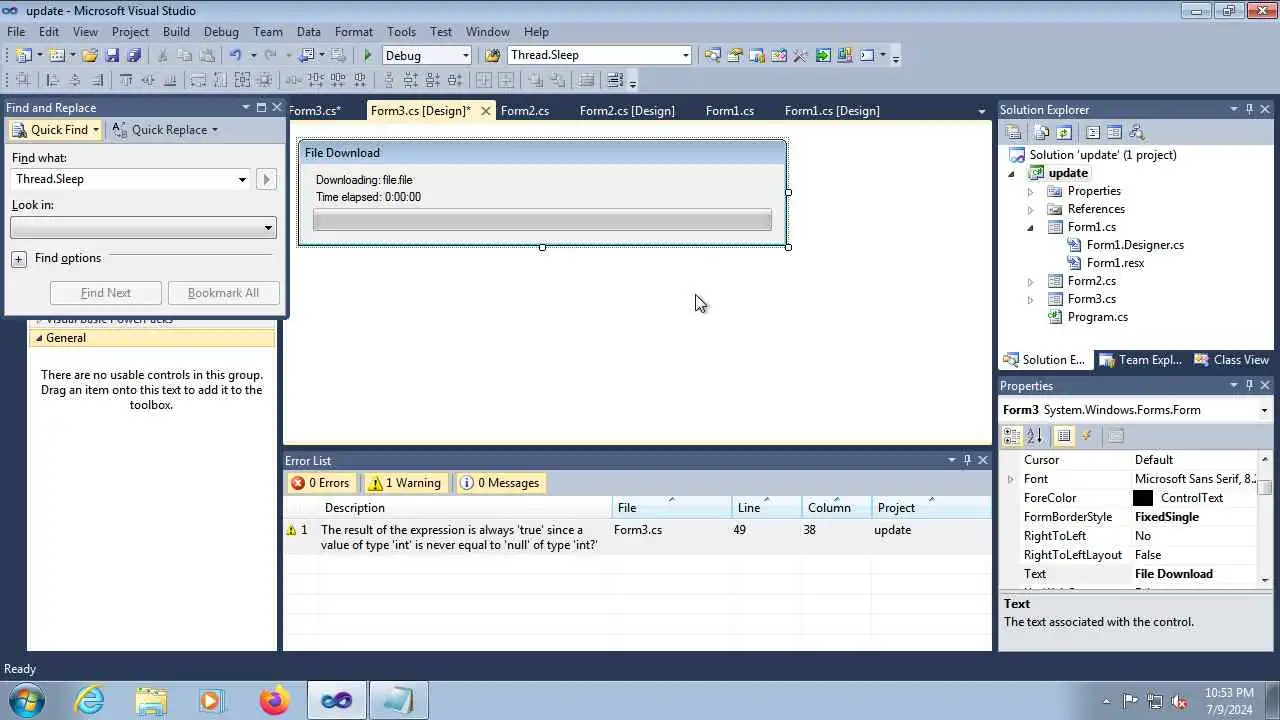Click the Solution Explorer icon in main toolbar
The image size is (1280, 720).
point(713,56)
